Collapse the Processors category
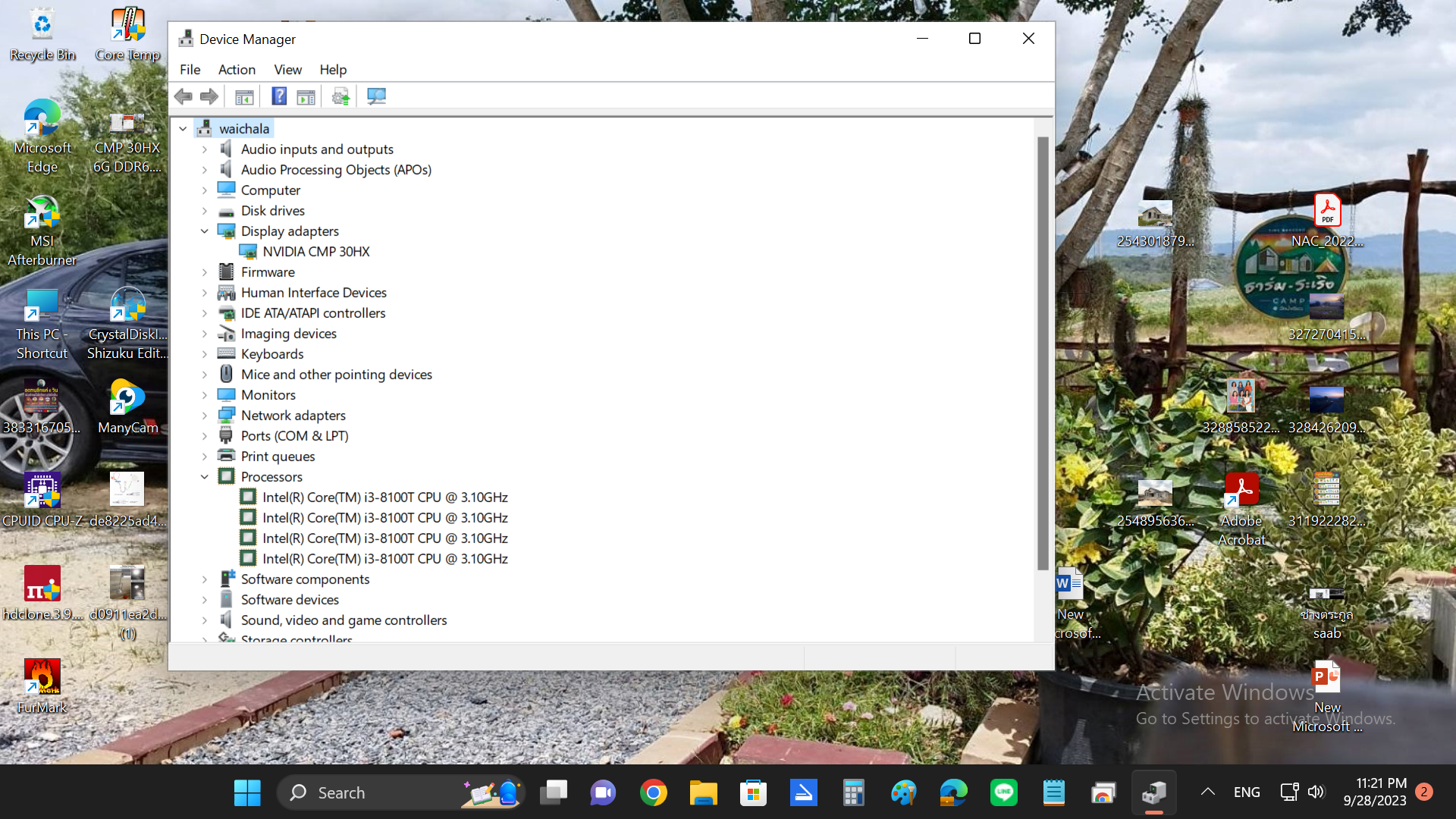Image resolution: width=1456 pixels, height=819 pixels. tap(204, 477)
